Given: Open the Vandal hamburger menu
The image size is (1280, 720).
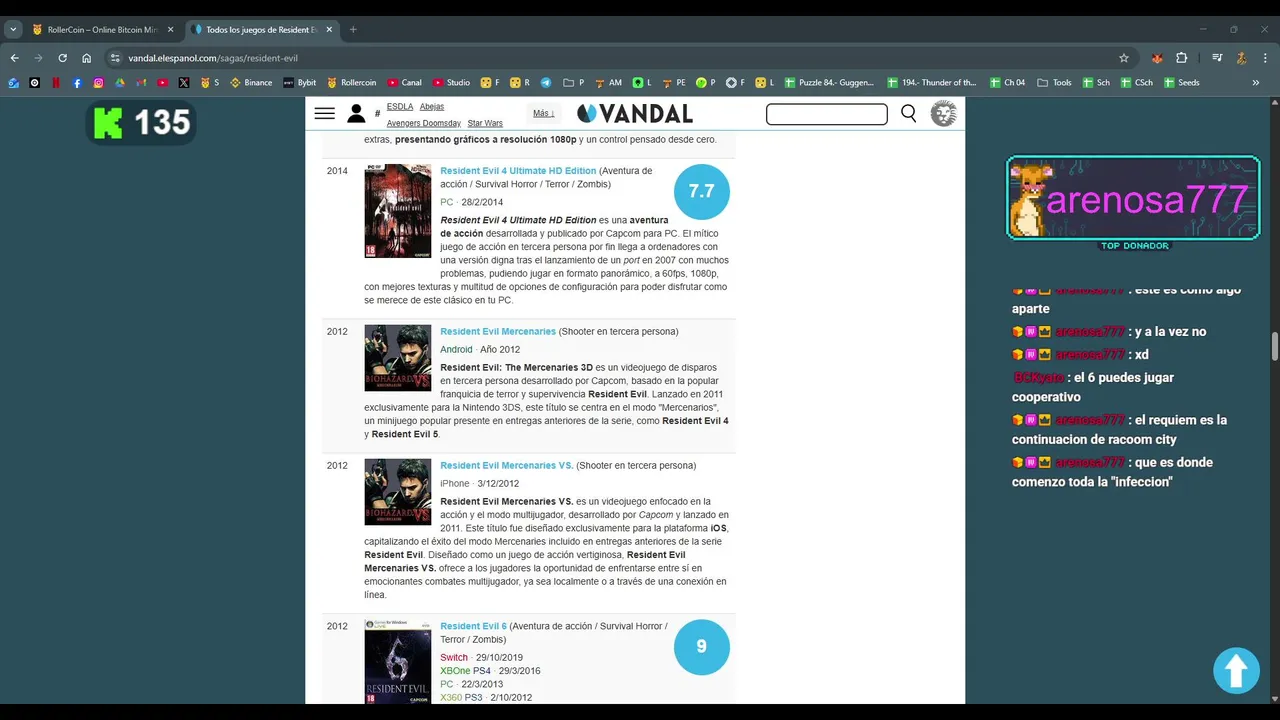Looking at the screenshot, I should tap(324, 114).
